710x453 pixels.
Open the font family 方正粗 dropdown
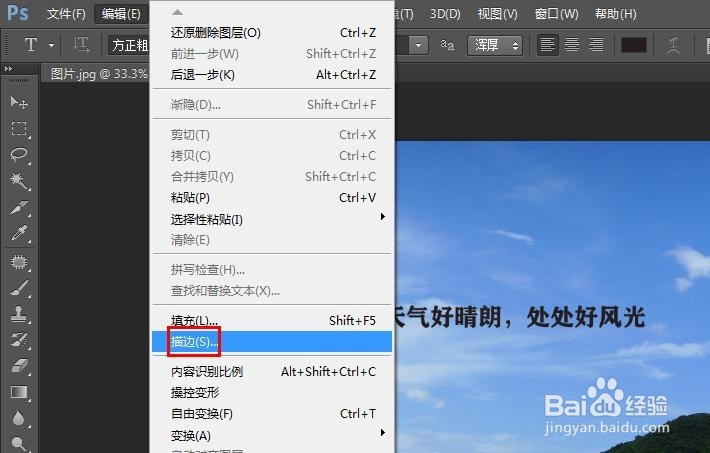129,45
